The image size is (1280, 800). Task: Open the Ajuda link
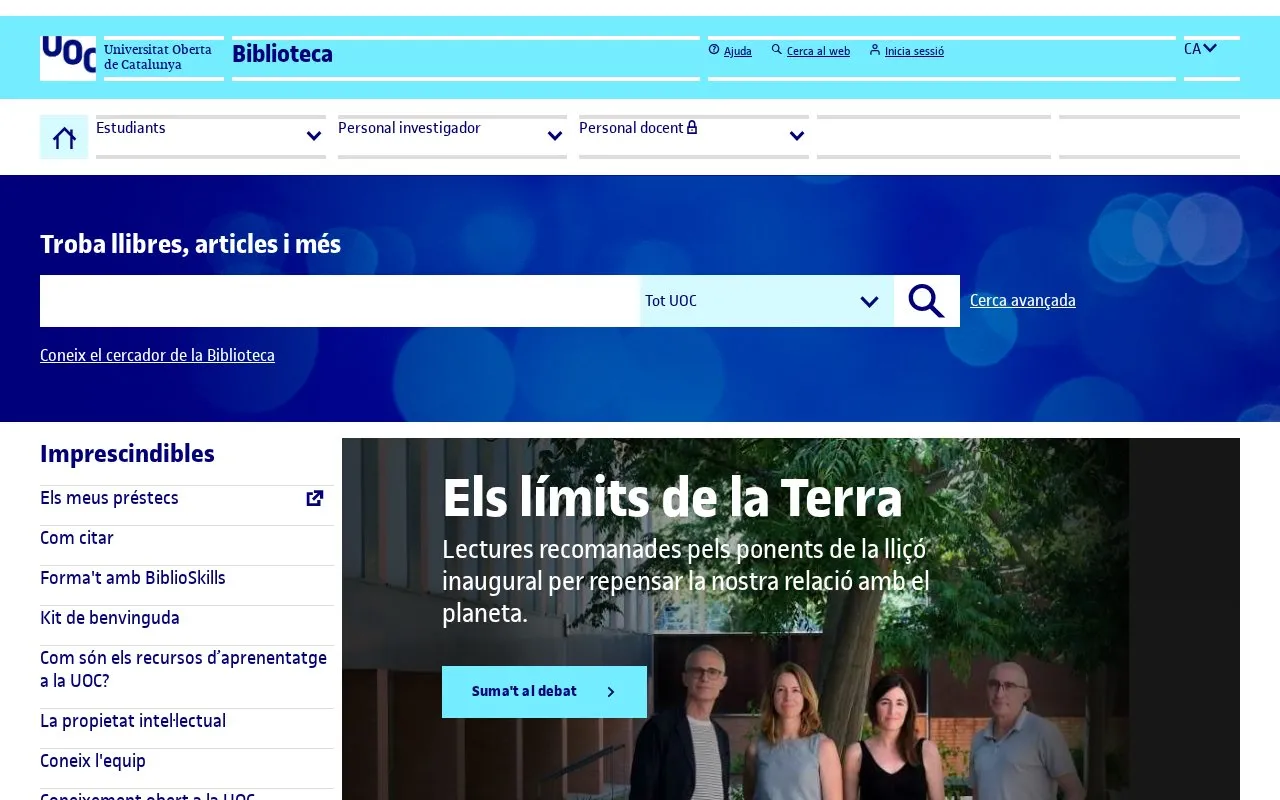point(738,51)
